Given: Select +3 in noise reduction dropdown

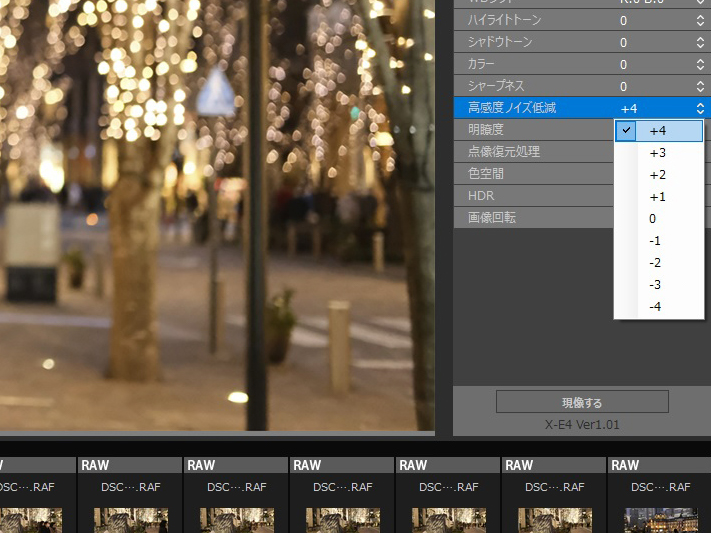Looking at the screenshot, I should click(659, 153).
